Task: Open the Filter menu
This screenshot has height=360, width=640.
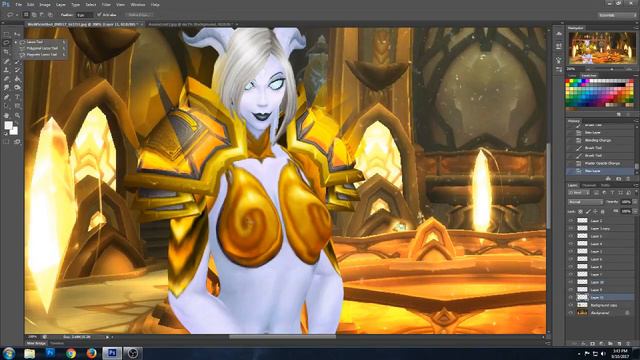Action: [106, 4]
